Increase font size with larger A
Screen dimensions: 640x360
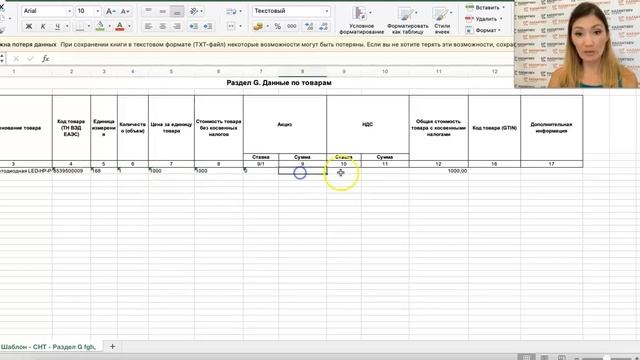coord(110,11)
